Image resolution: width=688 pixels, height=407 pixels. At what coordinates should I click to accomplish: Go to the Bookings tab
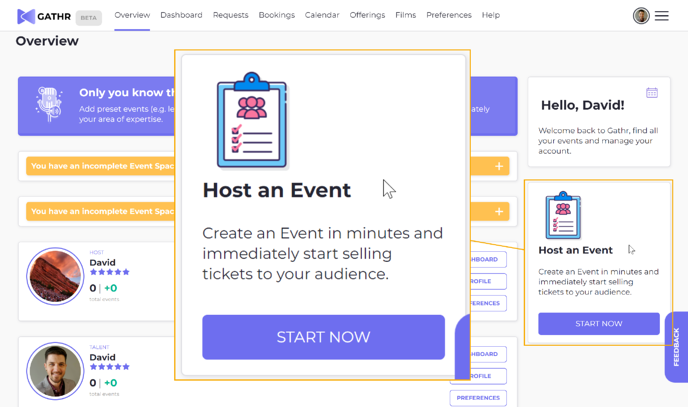[x=276, y=15]
